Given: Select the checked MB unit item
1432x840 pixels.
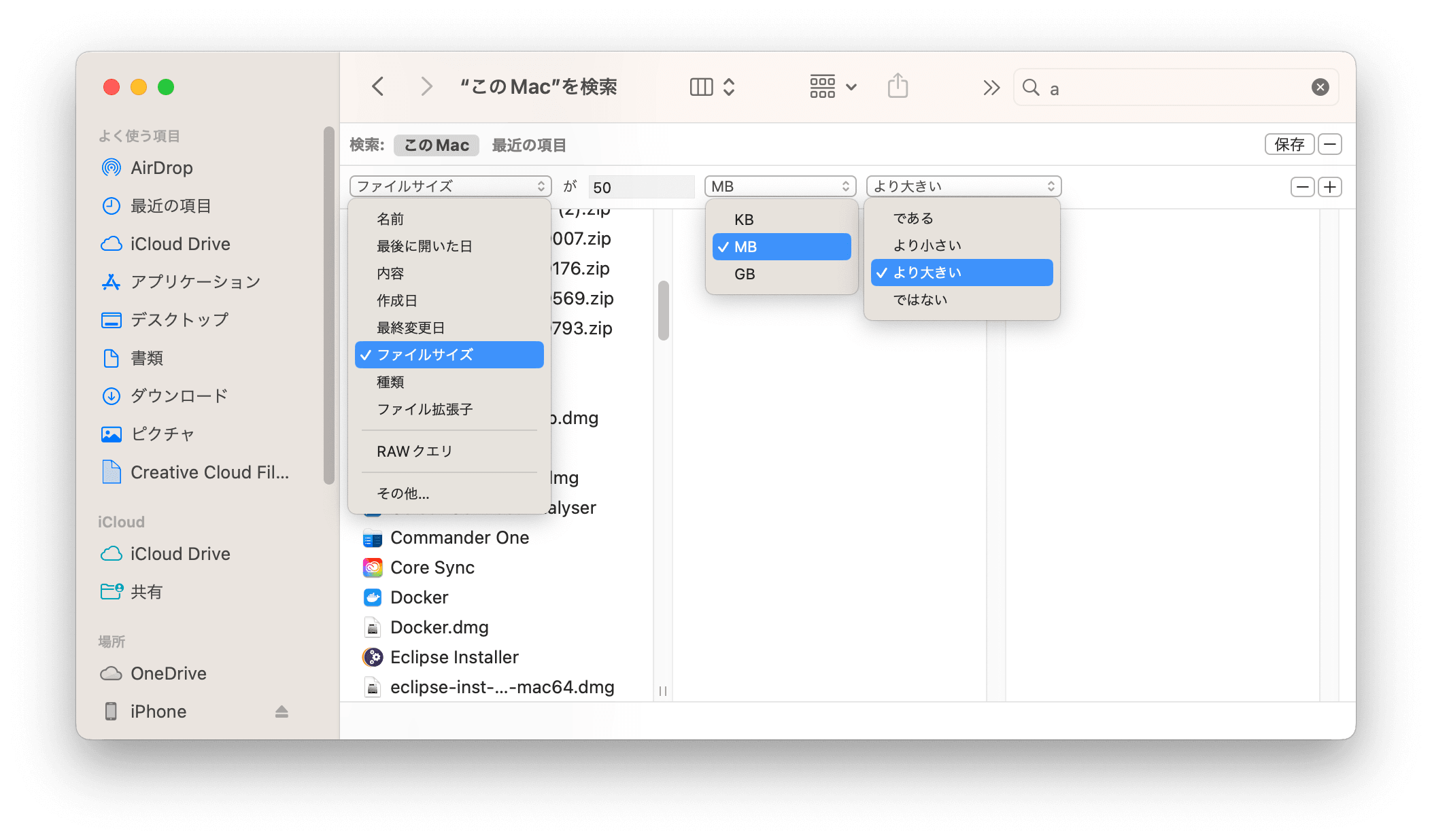Looking at the screenshot, I should coord(782,247).
